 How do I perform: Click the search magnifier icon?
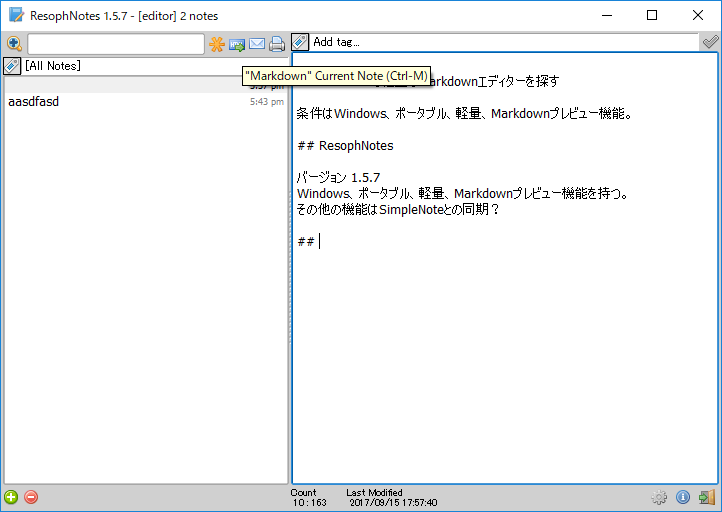(14, 44)
